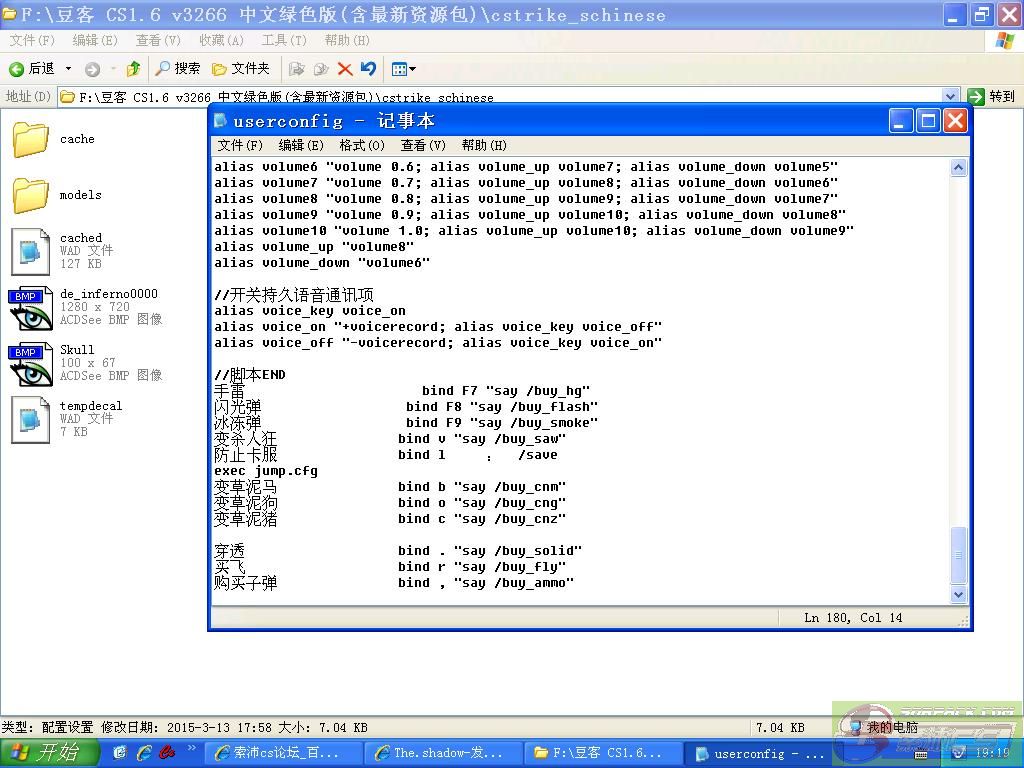This screenshot has height=768, width=1024.
Task: Click the Windows flag logo in Explorer
Action: 1005,40
